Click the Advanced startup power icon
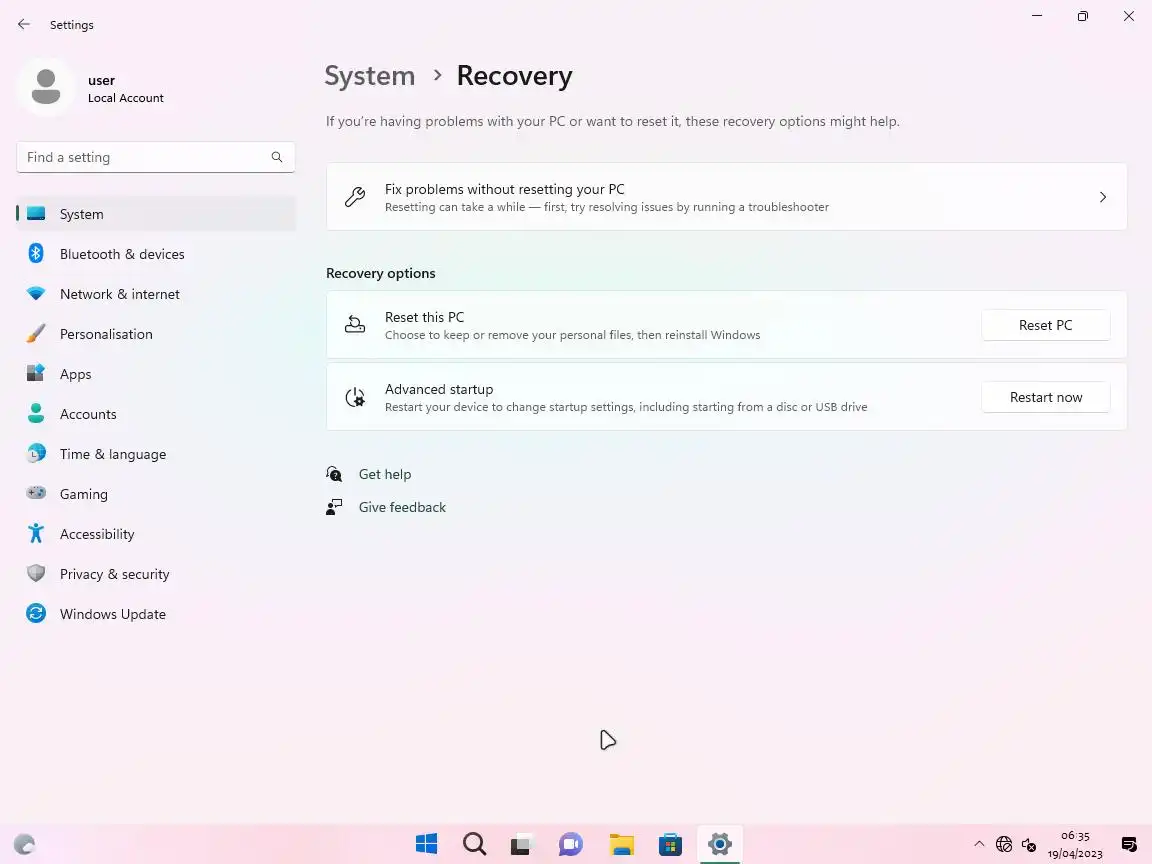 coord(355,397)
